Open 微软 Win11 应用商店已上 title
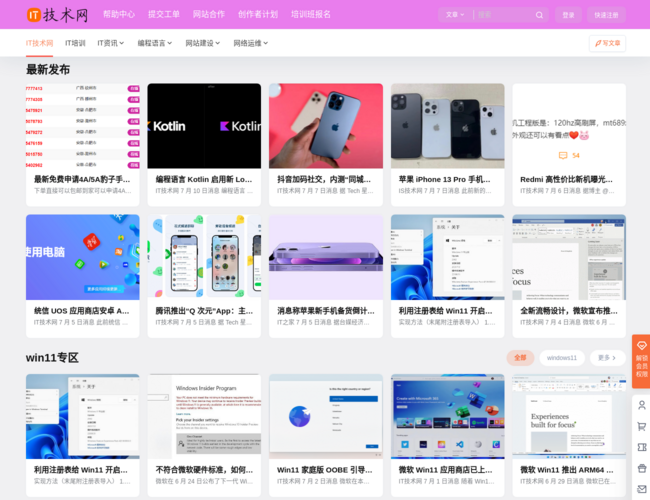Screen dimensions: 650x500 (x=446, y=470)
